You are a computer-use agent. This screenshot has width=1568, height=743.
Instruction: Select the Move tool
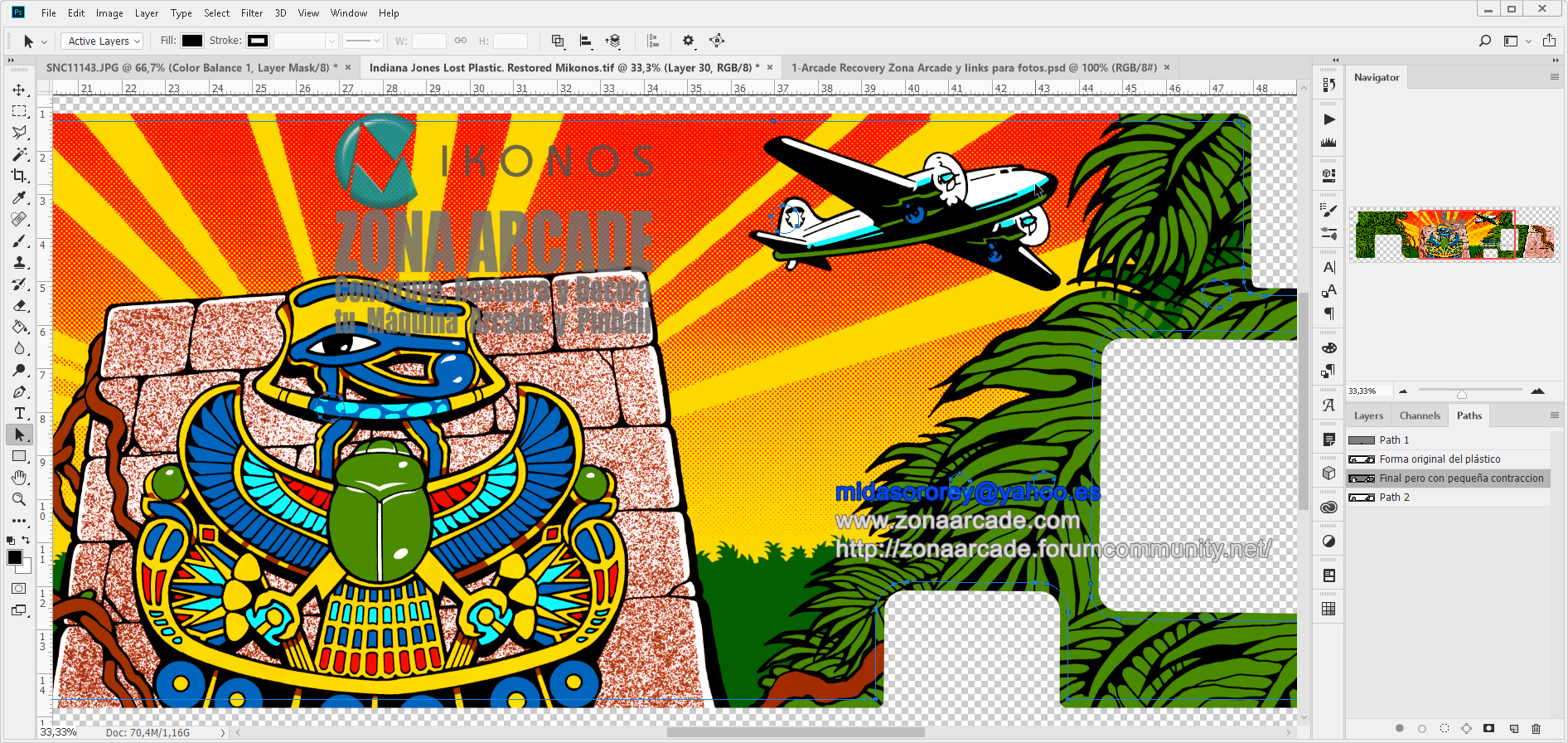[x=19, y=90]
